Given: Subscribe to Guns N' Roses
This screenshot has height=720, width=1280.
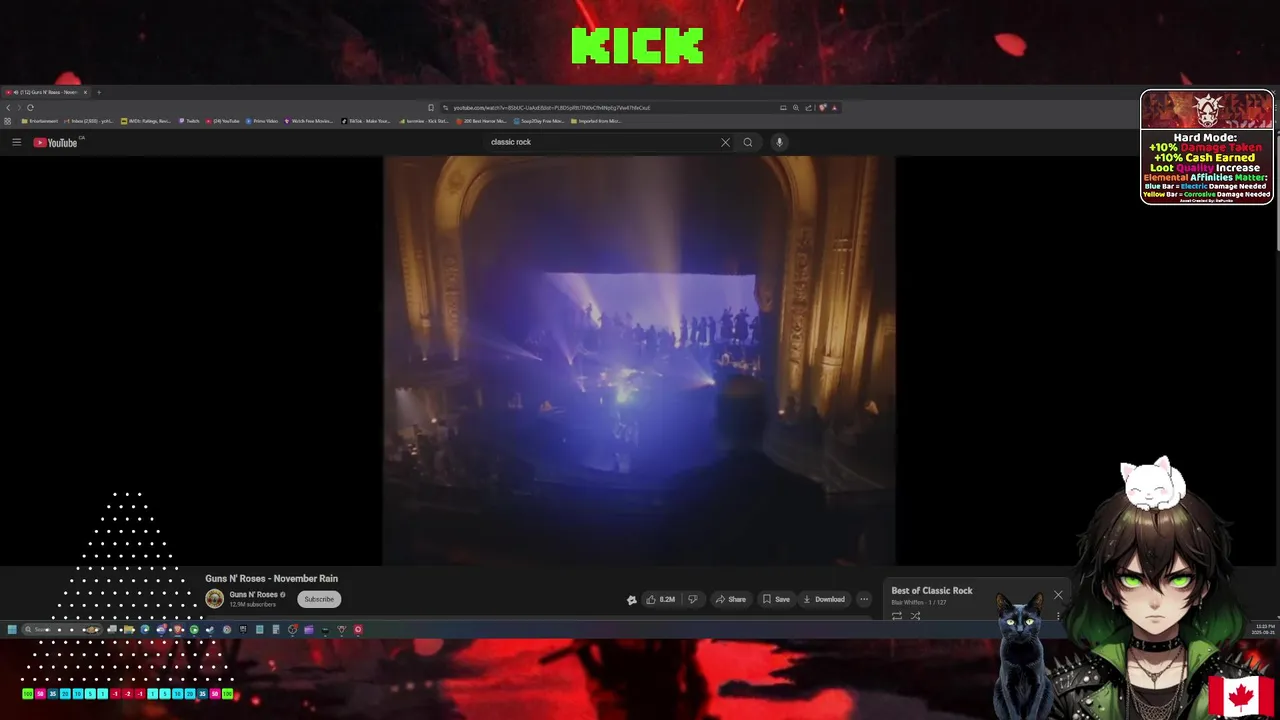Looking at the screenshot, I should coord(319,599).
